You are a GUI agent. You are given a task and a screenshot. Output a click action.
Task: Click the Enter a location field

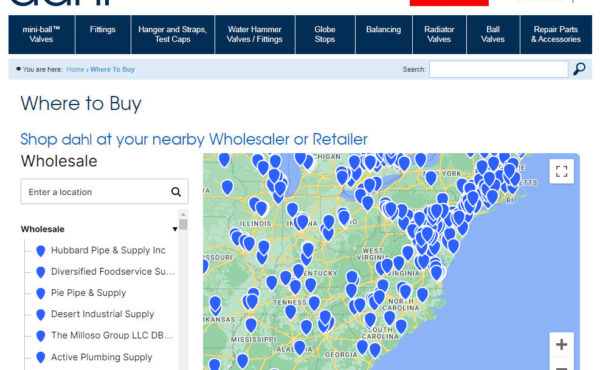click(104, 191)
